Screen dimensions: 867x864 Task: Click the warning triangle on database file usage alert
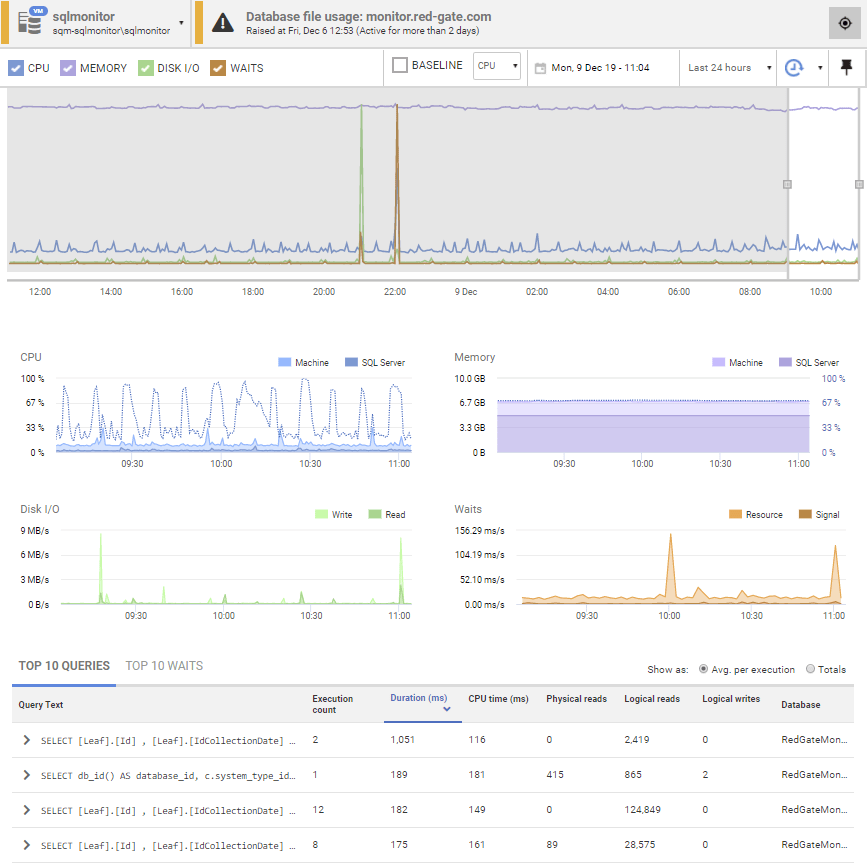coord(221,22)
